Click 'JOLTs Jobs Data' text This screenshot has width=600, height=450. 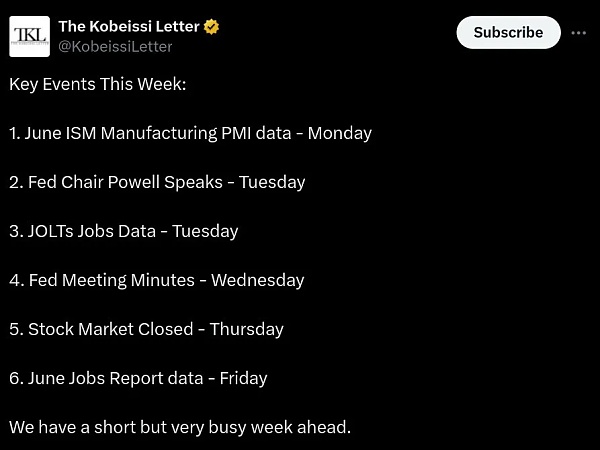tap(92, 231)
